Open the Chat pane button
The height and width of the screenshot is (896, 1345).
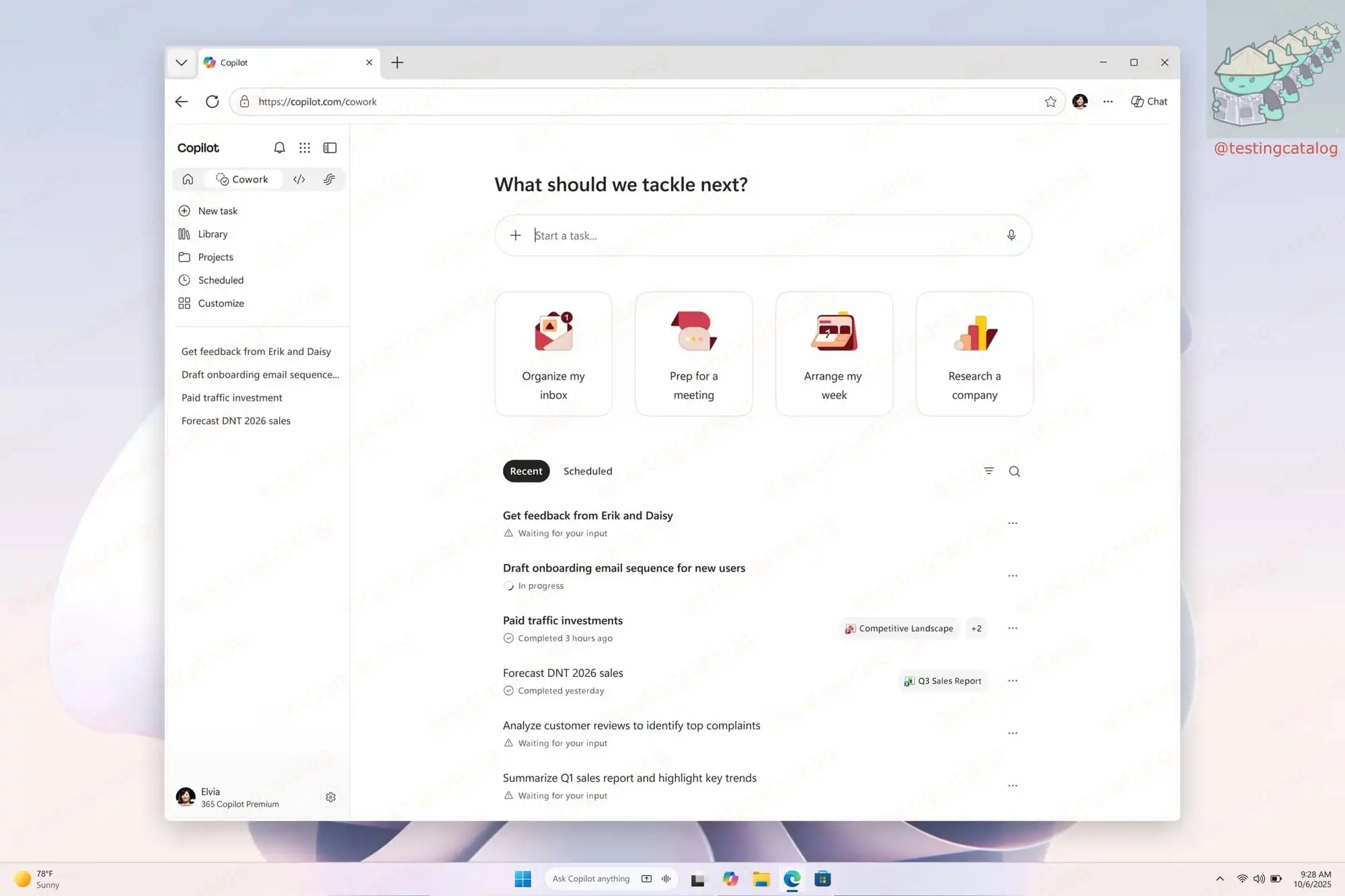[x=1149, y=101]
